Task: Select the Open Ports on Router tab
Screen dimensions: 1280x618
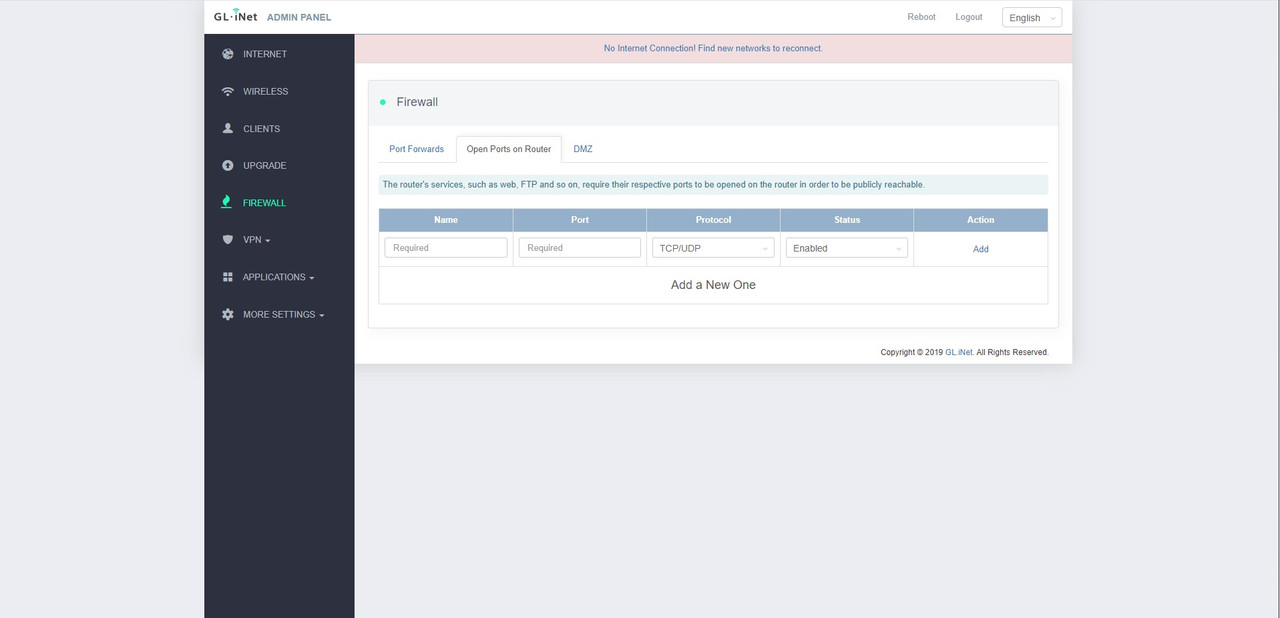Action: [x=508, y=149]
